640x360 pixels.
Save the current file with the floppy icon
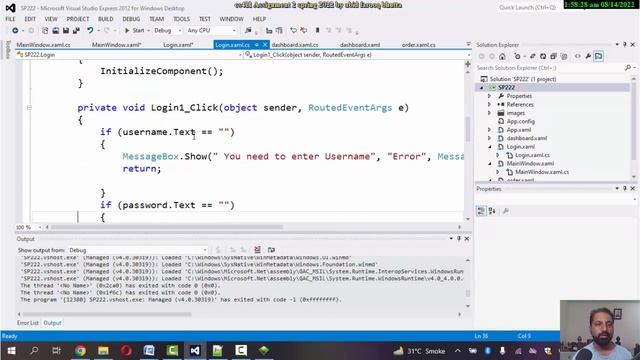click(66, 31)
